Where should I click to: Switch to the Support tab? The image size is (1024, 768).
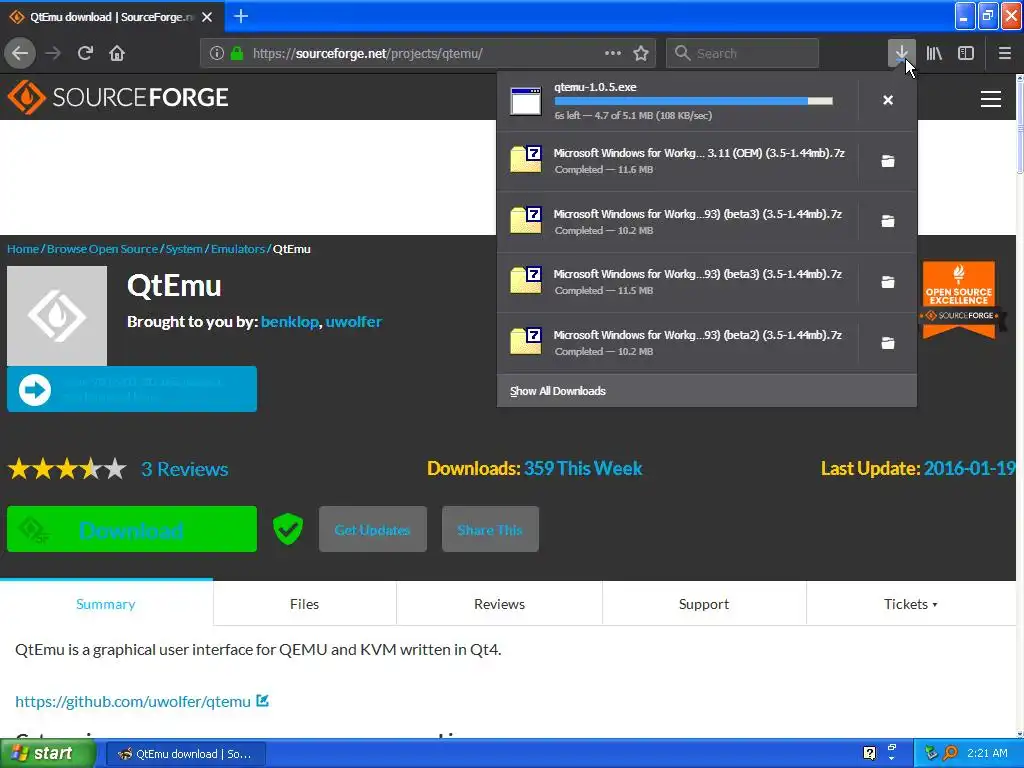704,604
